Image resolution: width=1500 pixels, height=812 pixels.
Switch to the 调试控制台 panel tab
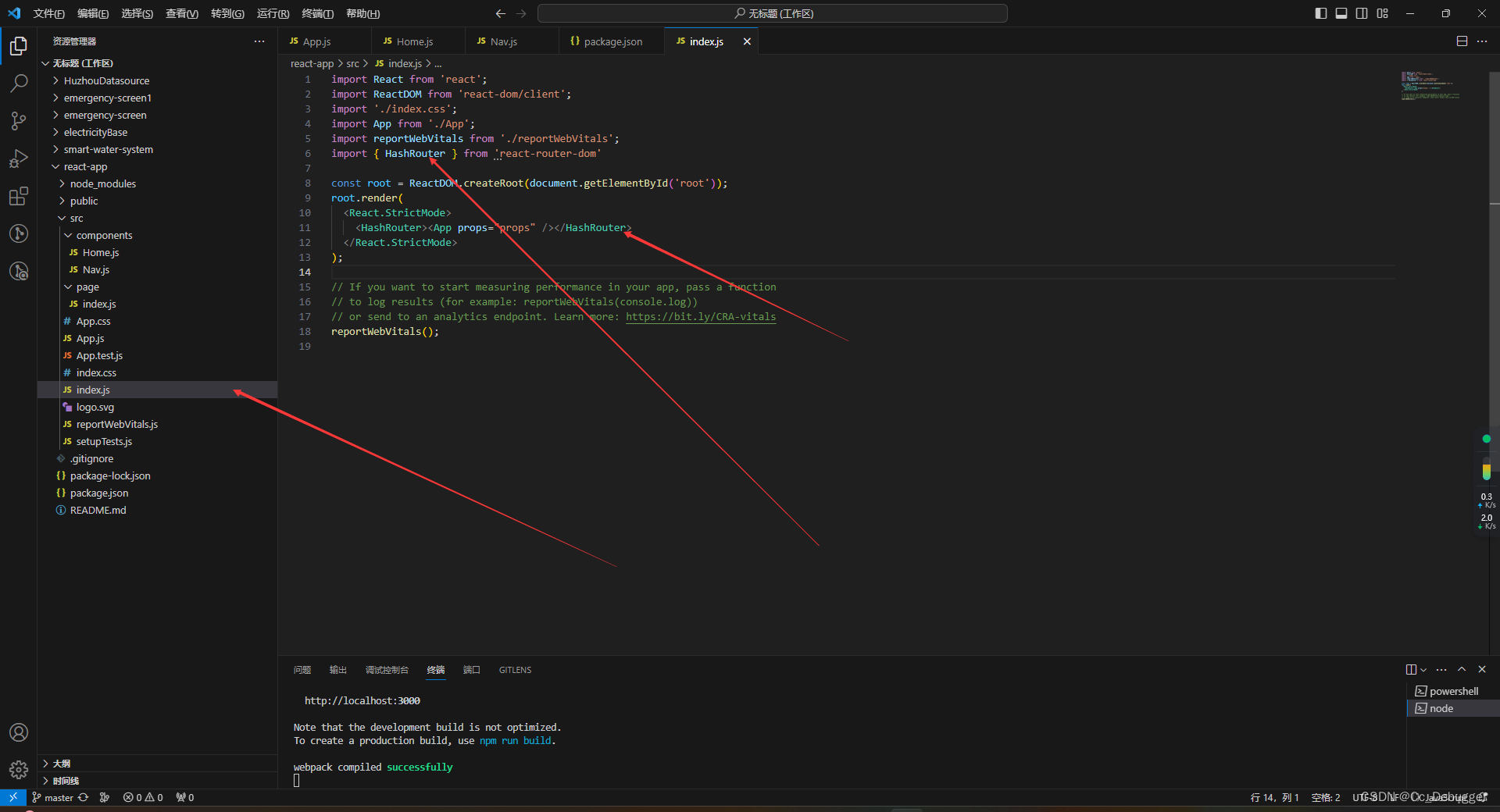point(387,670)
